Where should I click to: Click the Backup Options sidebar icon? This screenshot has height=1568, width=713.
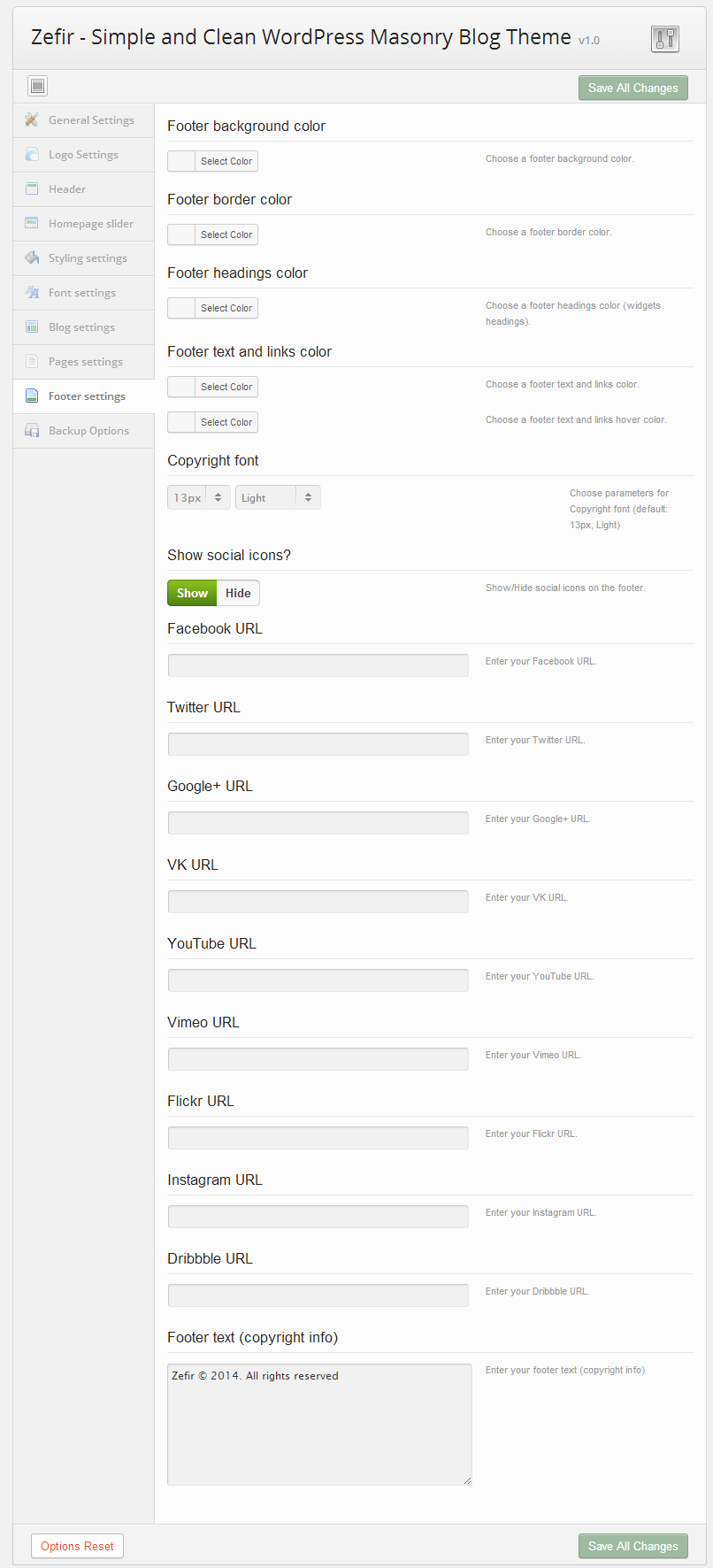(x=32, y=431)
